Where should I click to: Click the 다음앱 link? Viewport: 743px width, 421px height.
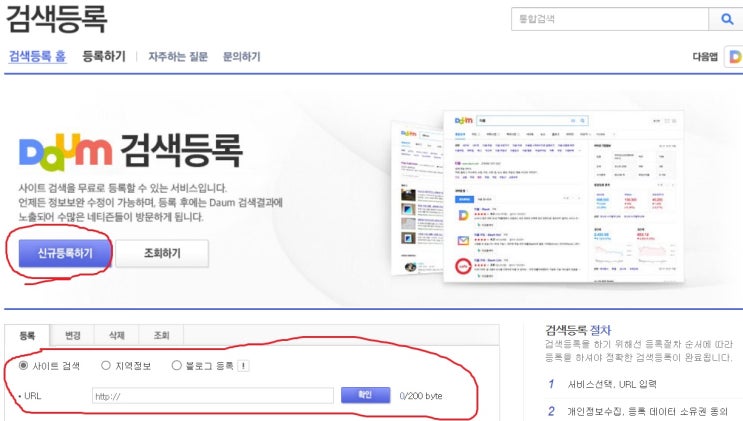(705, 57)
